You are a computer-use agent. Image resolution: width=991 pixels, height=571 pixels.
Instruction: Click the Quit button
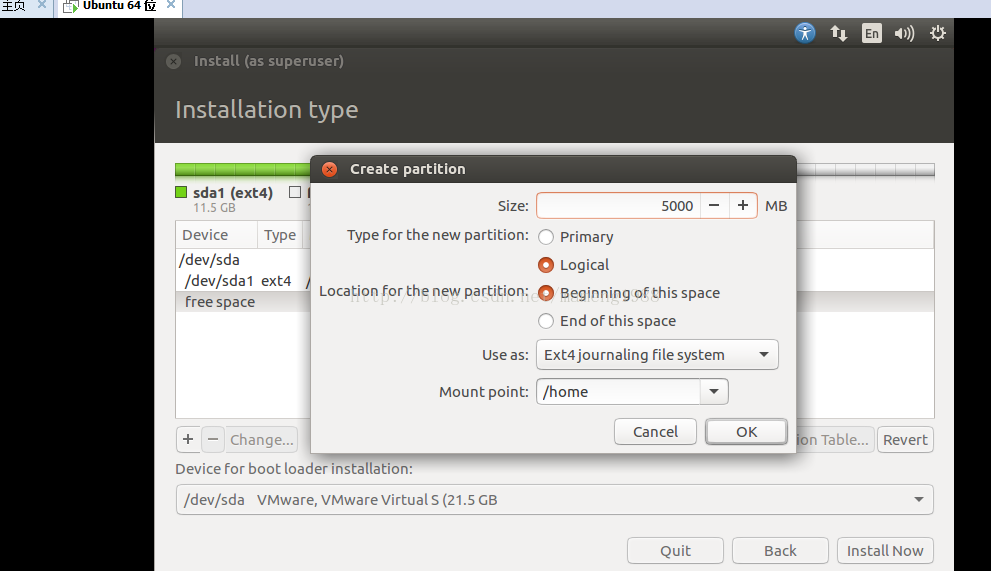click(675, 551)
